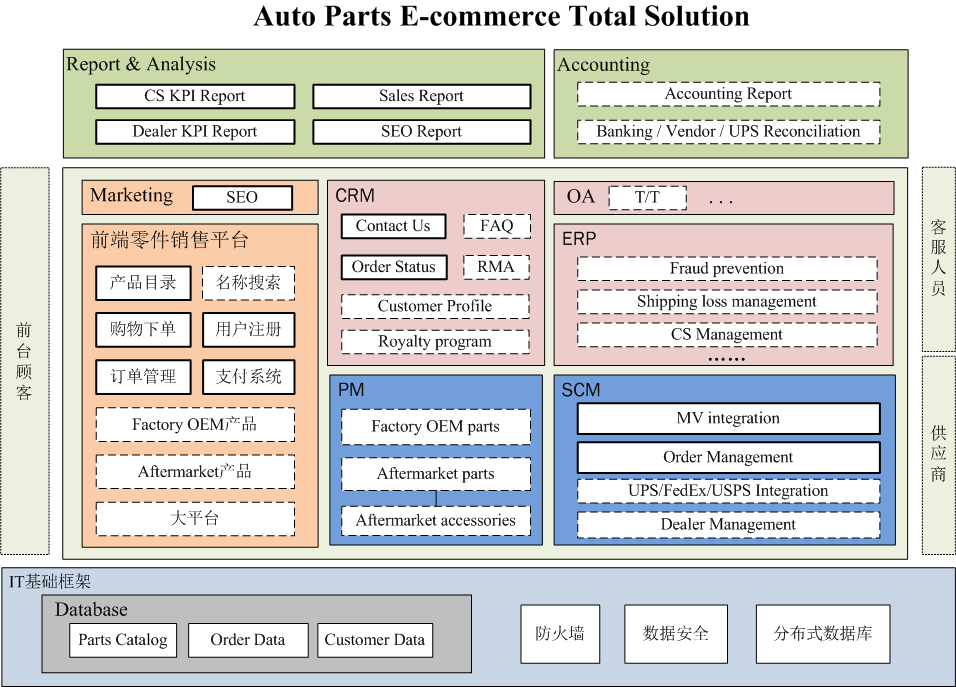The image size is (956, 687).
Task: Open the SEO Report box
Action: [421, 132]
